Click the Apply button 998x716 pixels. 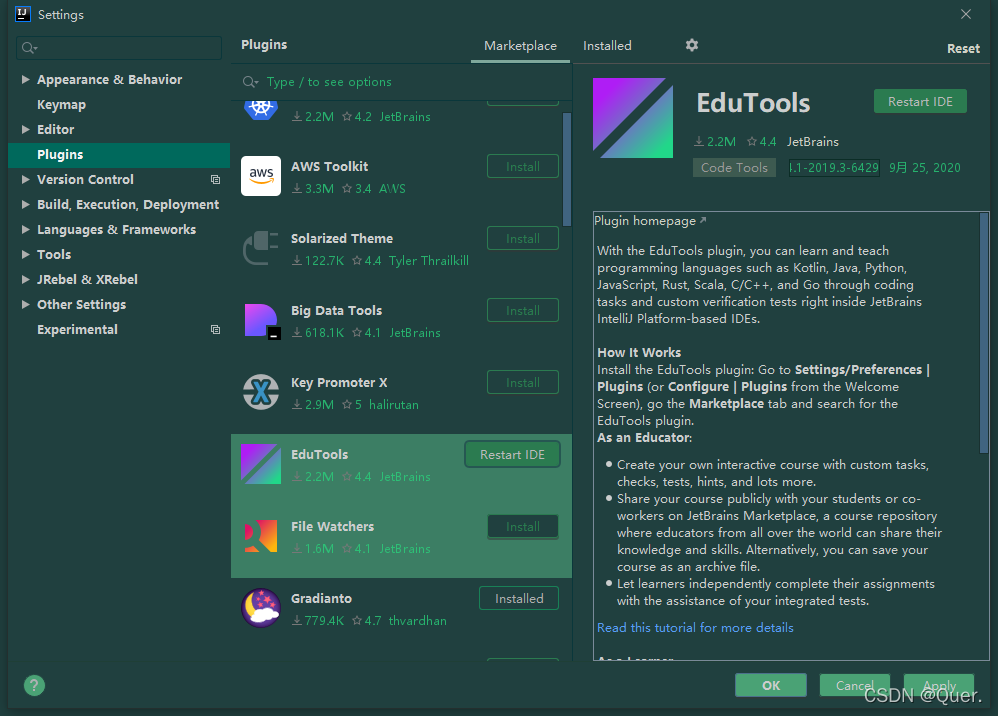tap(939, 685)
